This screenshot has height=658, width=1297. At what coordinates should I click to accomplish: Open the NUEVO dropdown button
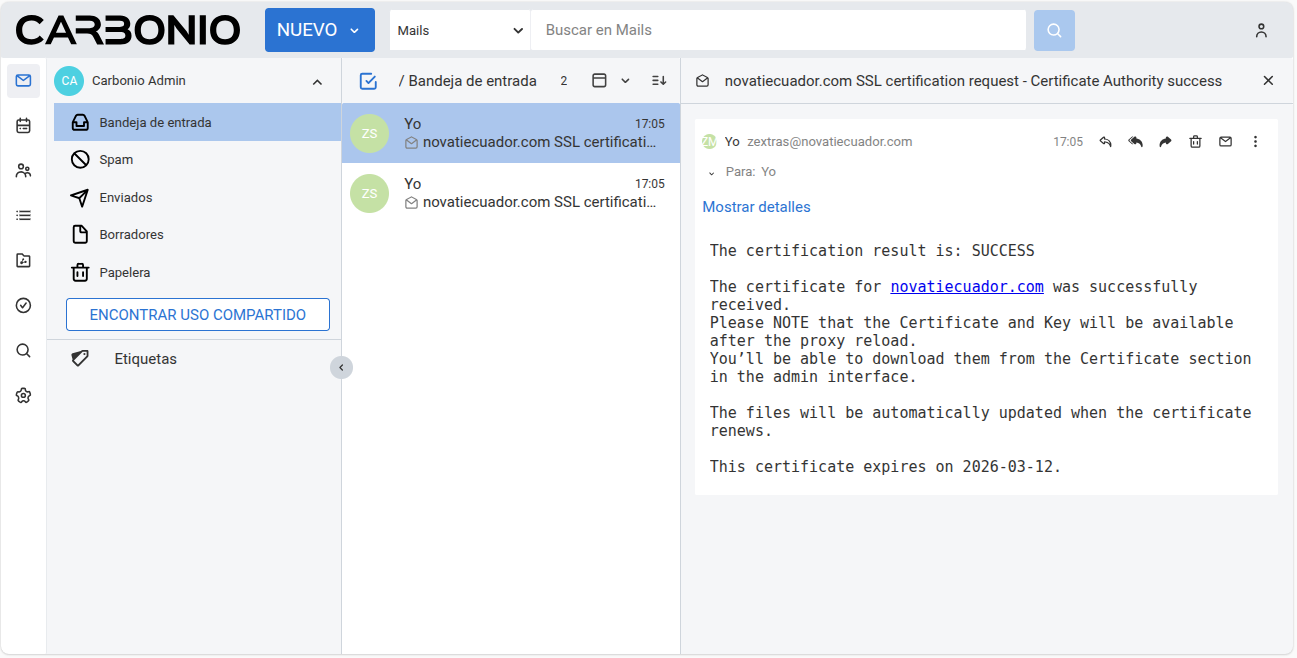click(319, 30)
